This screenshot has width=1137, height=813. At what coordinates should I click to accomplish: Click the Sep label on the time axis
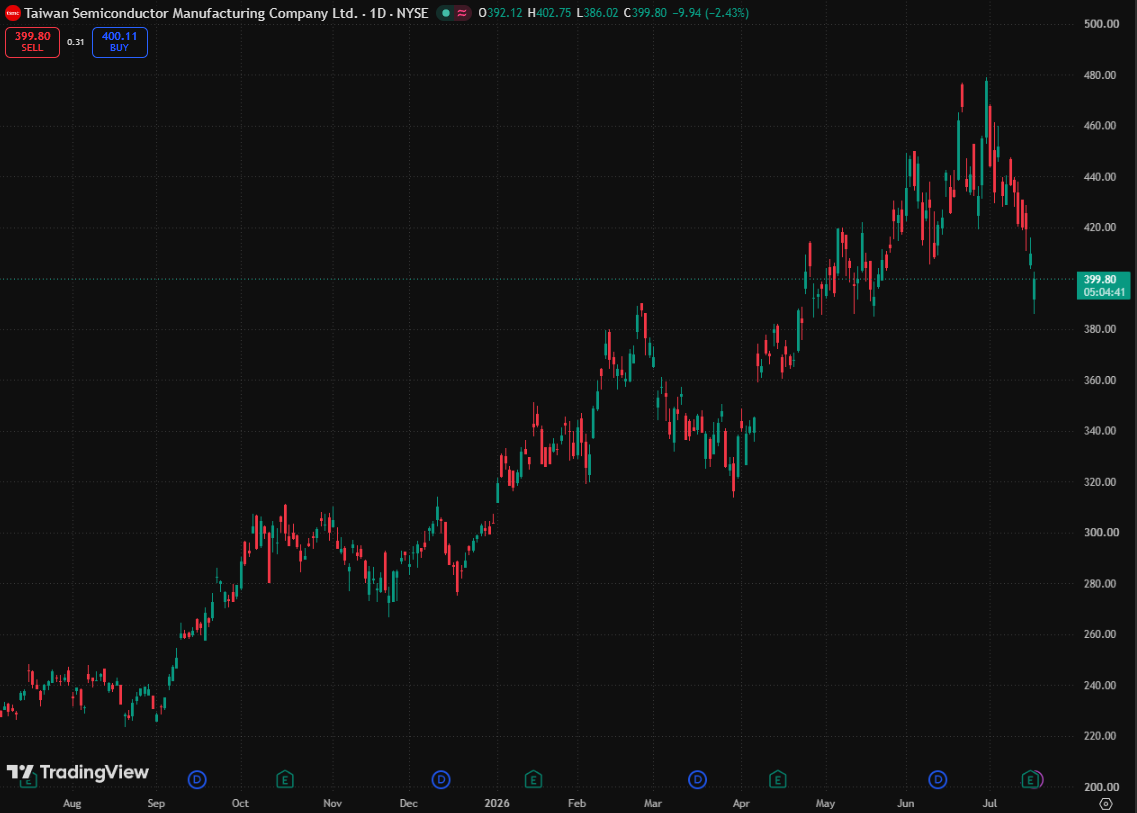pos(156,804)
